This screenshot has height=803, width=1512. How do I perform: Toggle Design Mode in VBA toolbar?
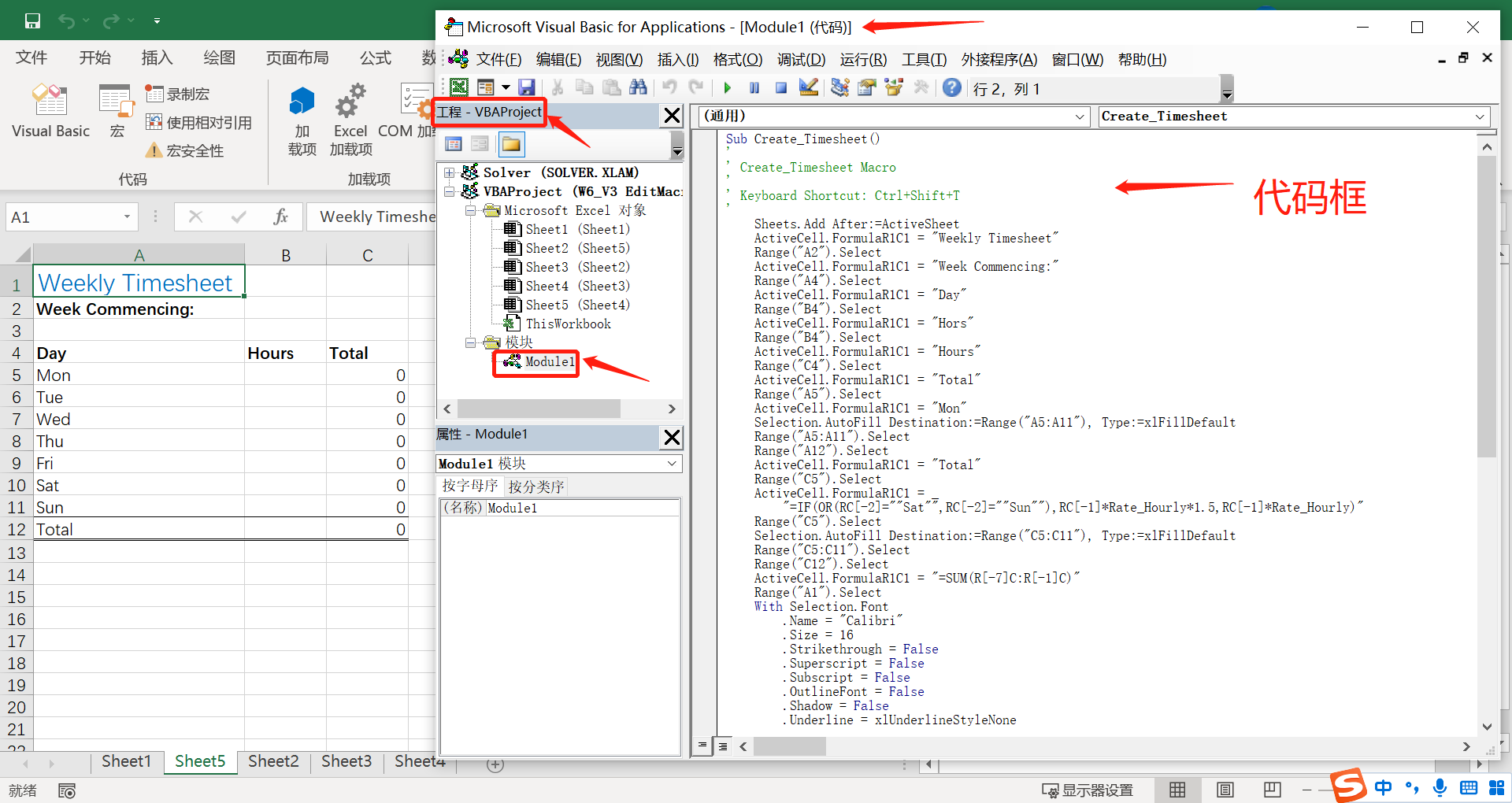808,87
